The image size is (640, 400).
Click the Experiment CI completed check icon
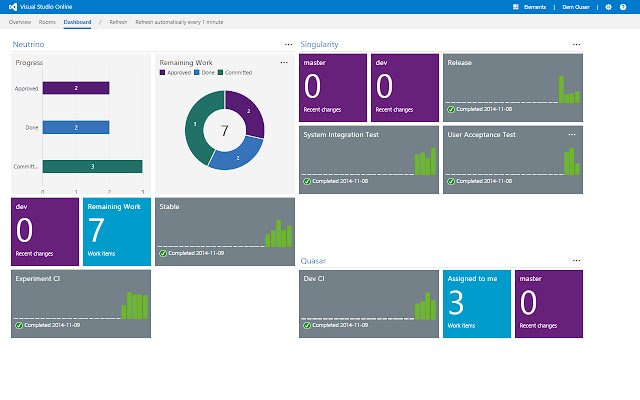[19, 325]
